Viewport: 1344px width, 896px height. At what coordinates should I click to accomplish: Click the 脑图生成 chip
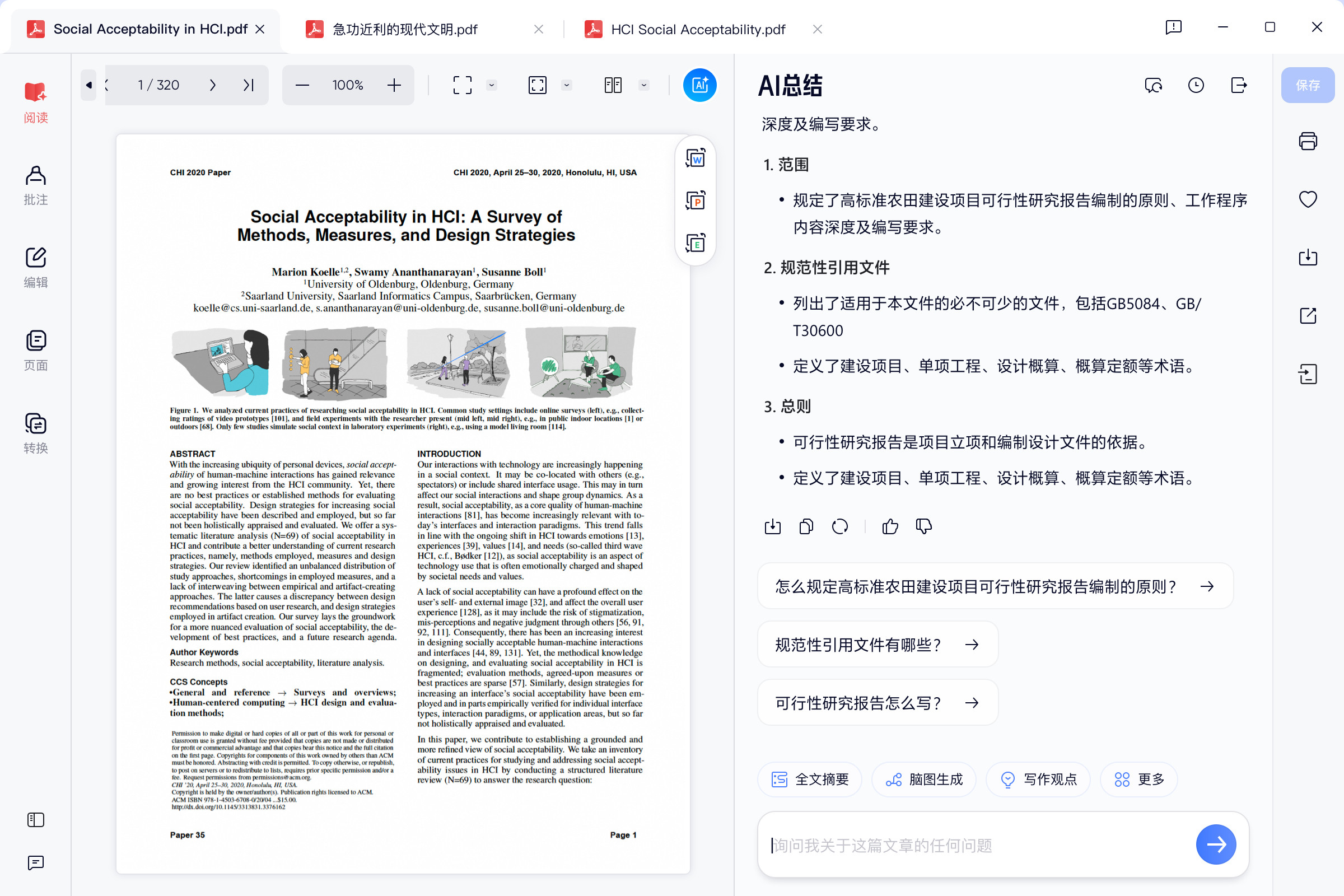(x=924, y=780)
